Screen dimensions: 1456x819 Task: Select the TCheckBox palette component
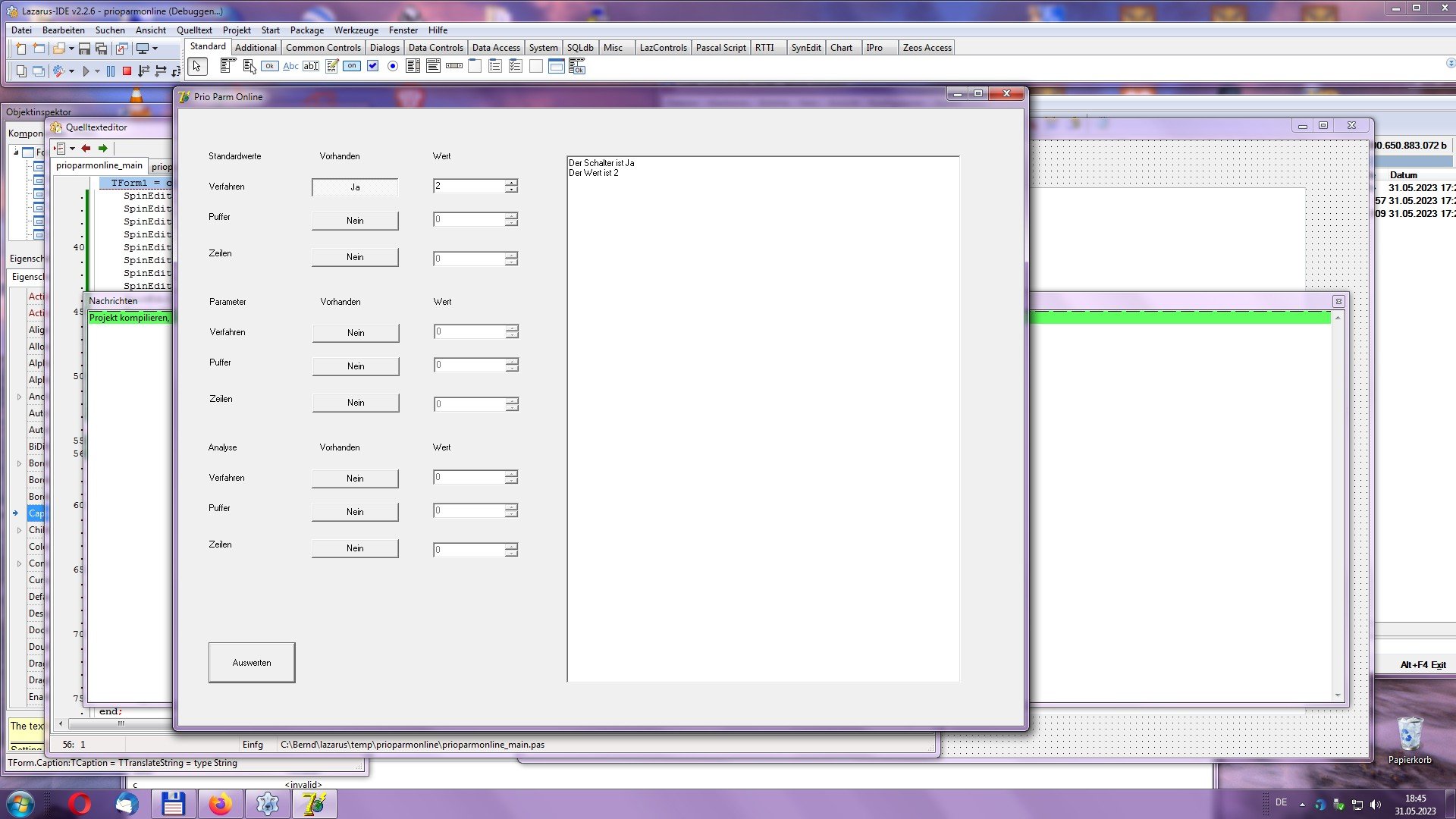pos(372,67)
